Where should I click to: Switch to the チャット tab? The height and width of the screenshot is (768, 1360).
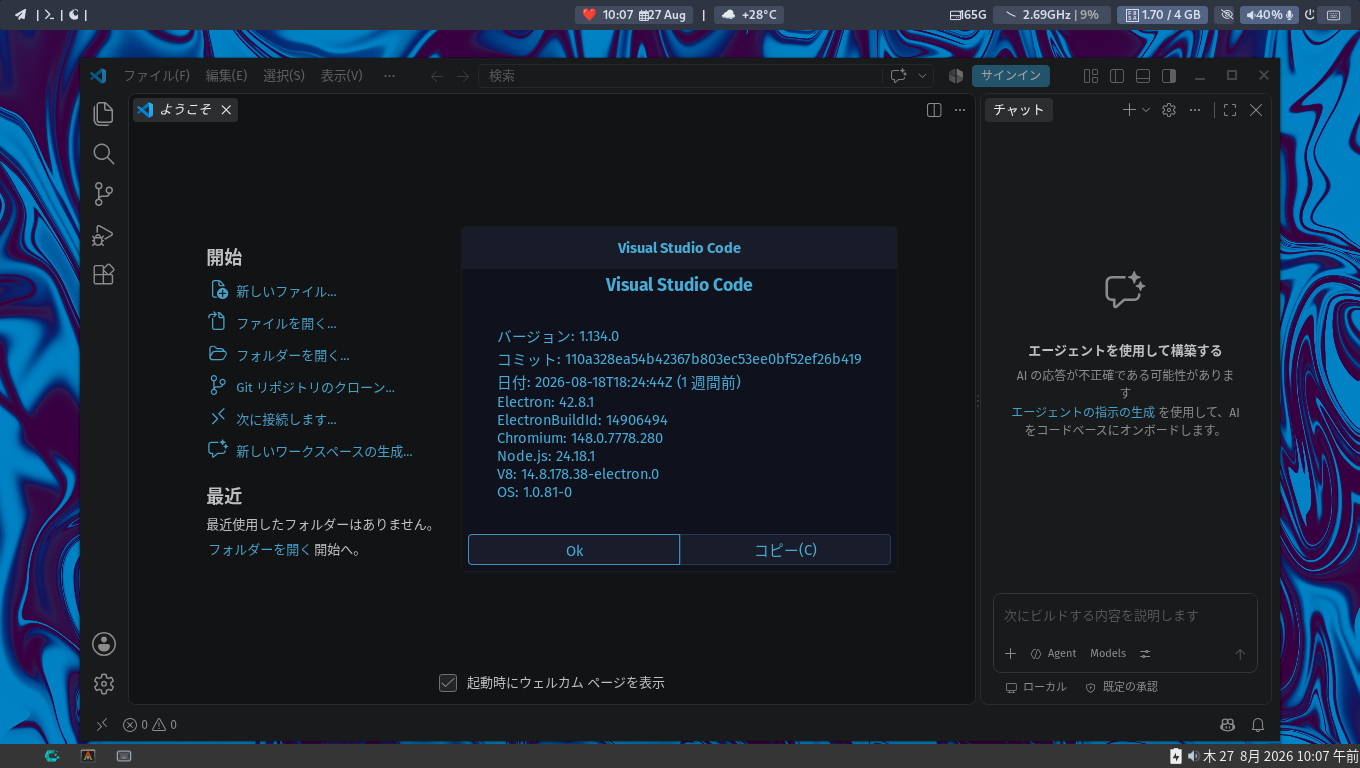tap(1018, 110)
